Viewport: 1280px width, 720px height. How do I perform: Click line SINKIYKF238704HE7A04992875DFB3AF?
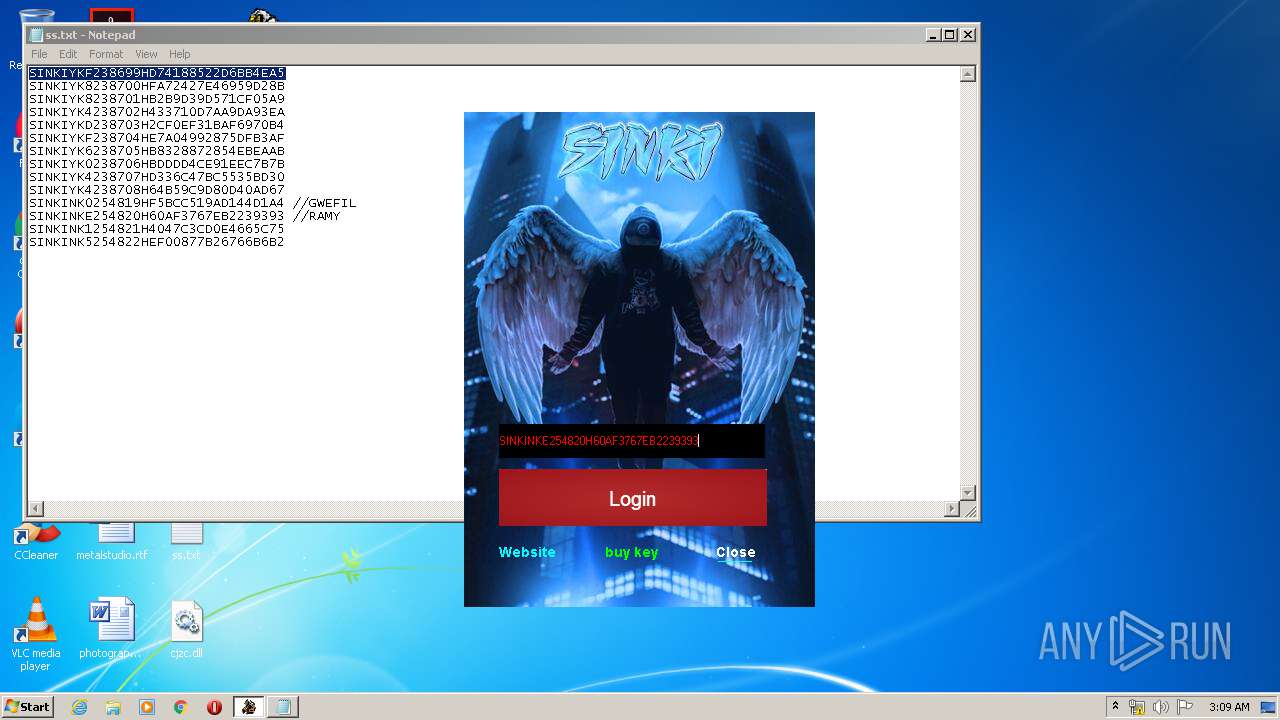[x=157, y=138]
